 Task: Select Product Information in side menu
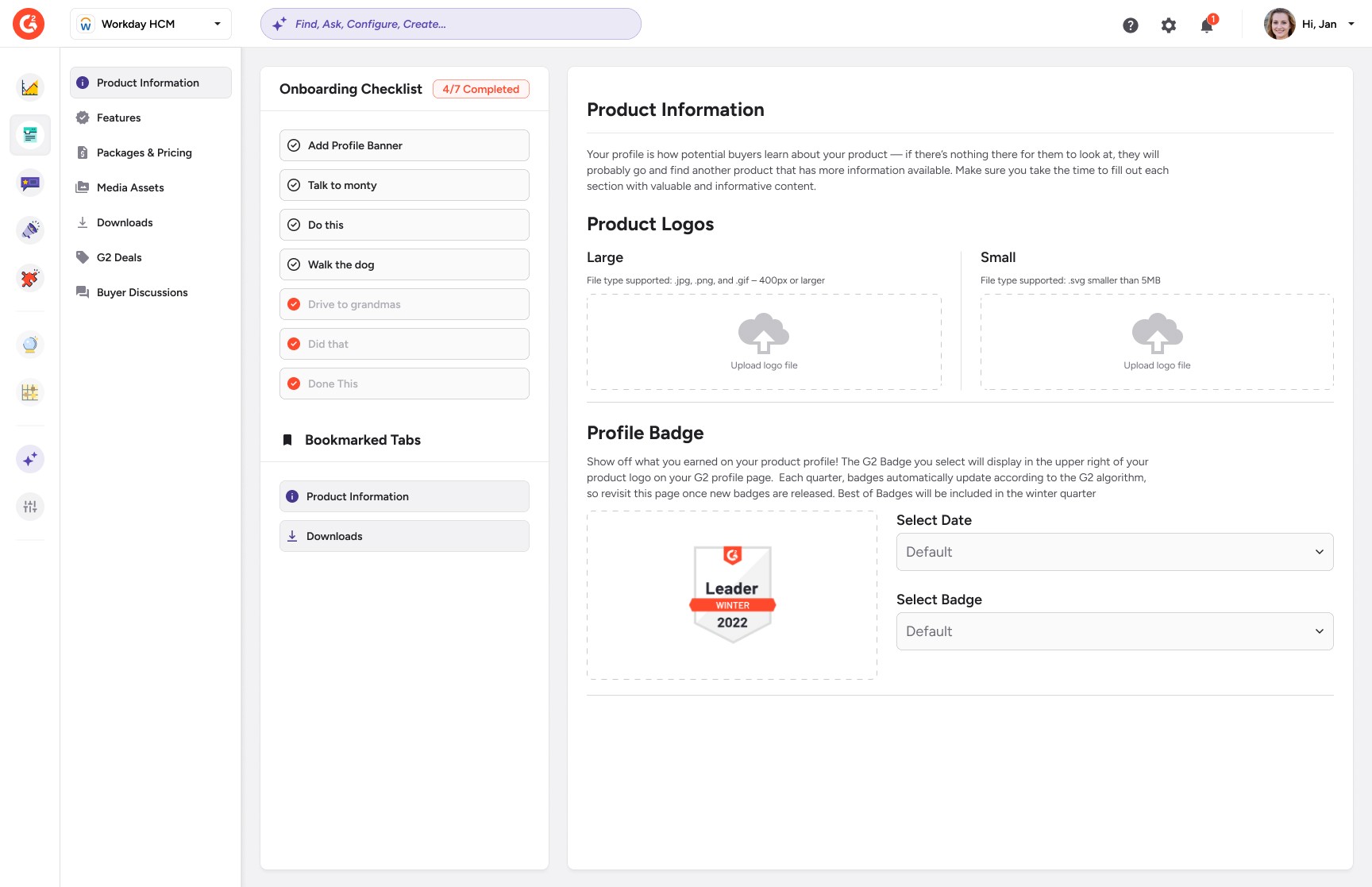(151, 83)
